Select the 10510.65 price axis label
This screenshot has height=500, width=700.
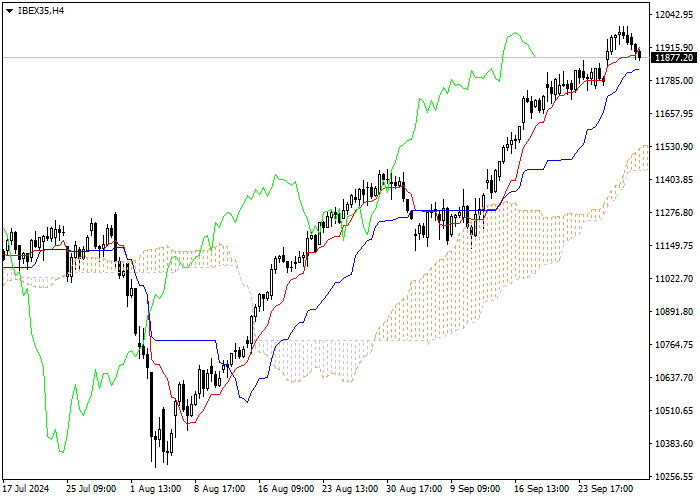674,411
